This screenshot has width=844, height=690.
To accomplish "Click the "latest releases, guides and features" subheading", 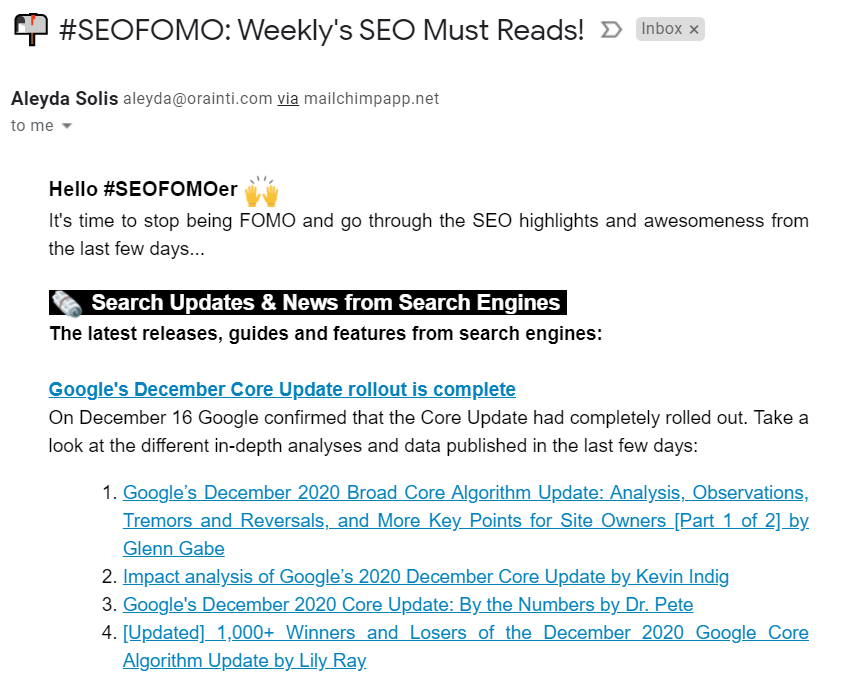I will tap(326, 333).
